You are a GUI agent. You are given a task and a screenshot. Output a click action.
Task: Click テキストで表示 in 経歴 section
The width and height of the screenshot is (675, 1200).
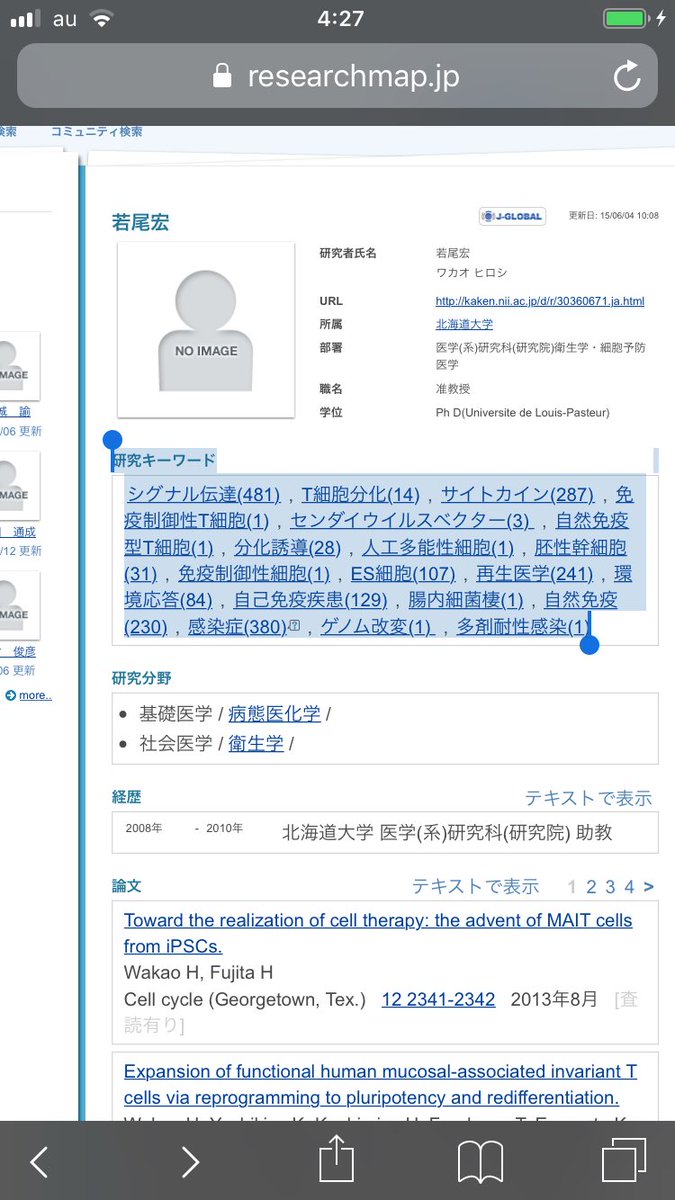coord(589,798)
